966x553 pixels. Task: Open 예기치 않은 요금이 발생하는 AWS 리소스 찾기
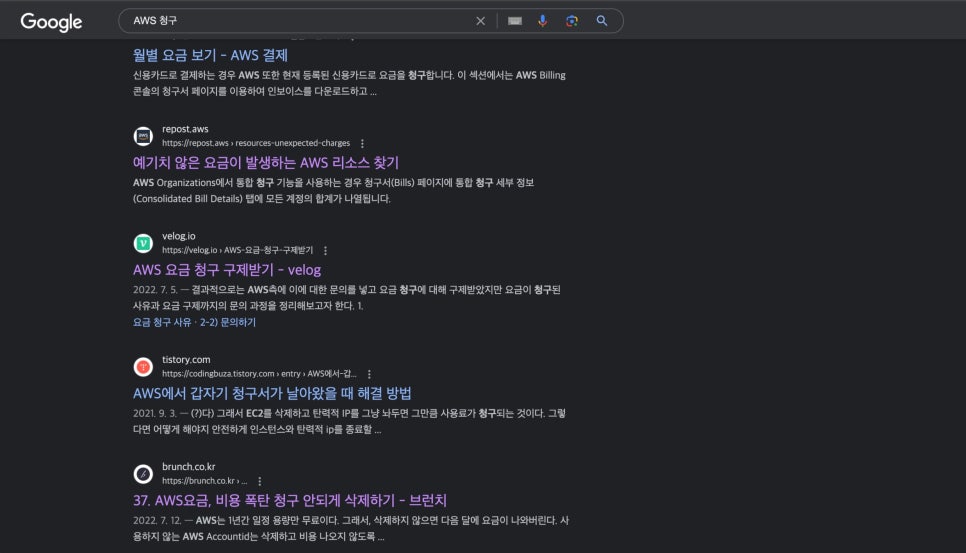tap(266, 163)
